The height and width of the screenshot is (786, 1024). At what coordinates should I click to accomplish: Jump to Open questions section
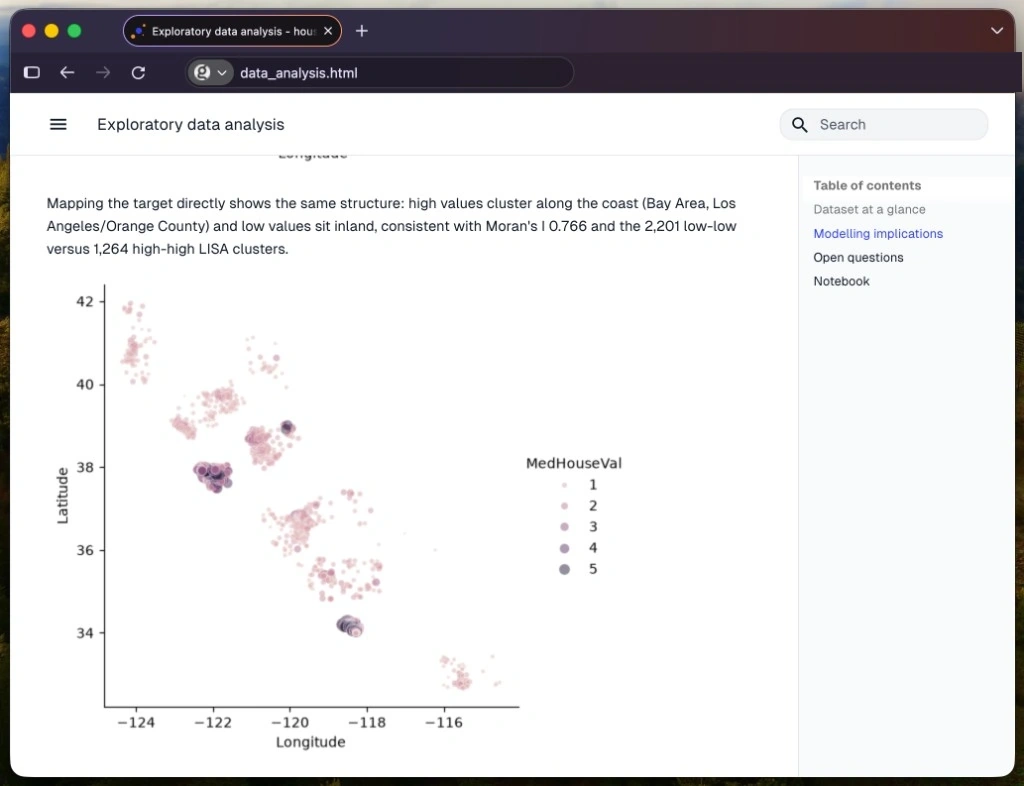(x=858, y=257)
